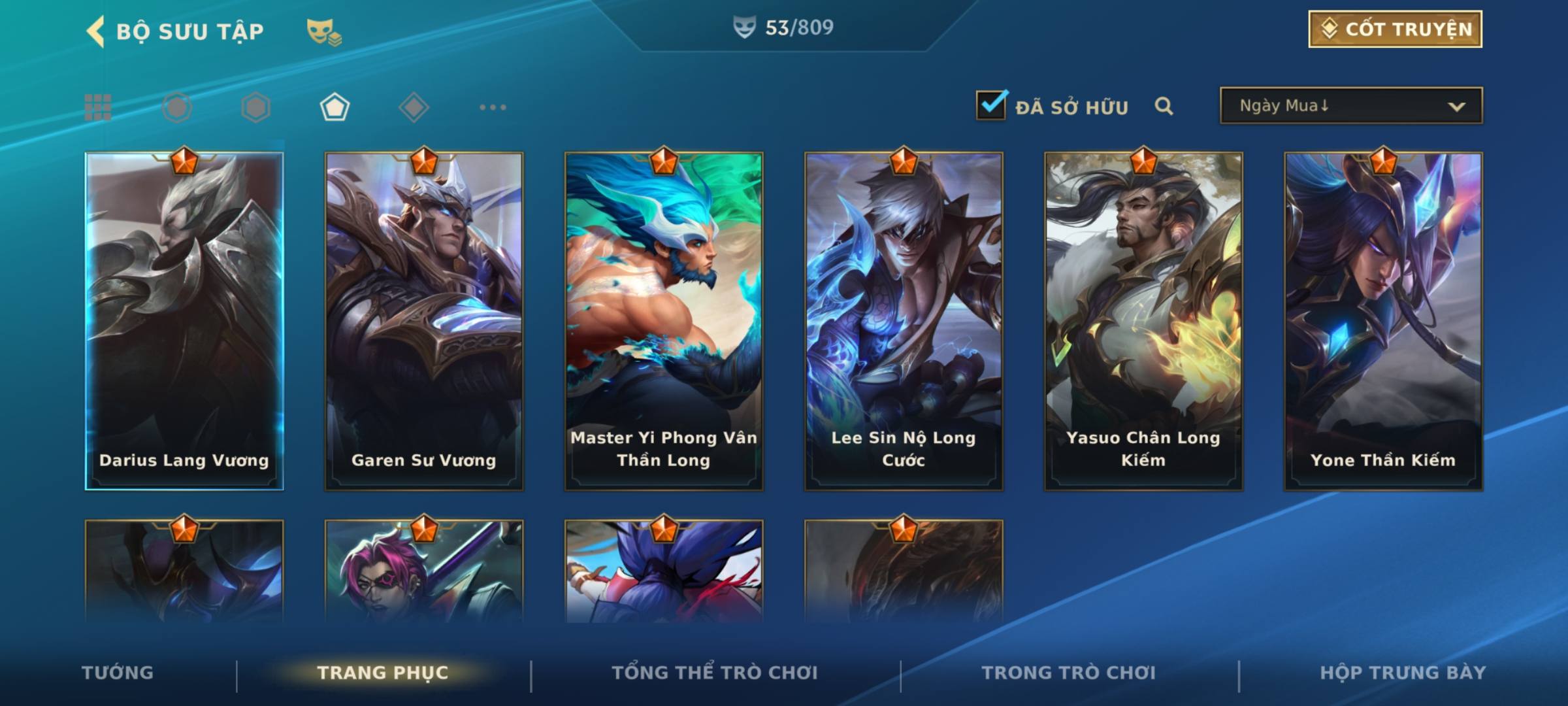Uncheck the Đã Sở Hữu owned checkbox

(x=991, y=105)
